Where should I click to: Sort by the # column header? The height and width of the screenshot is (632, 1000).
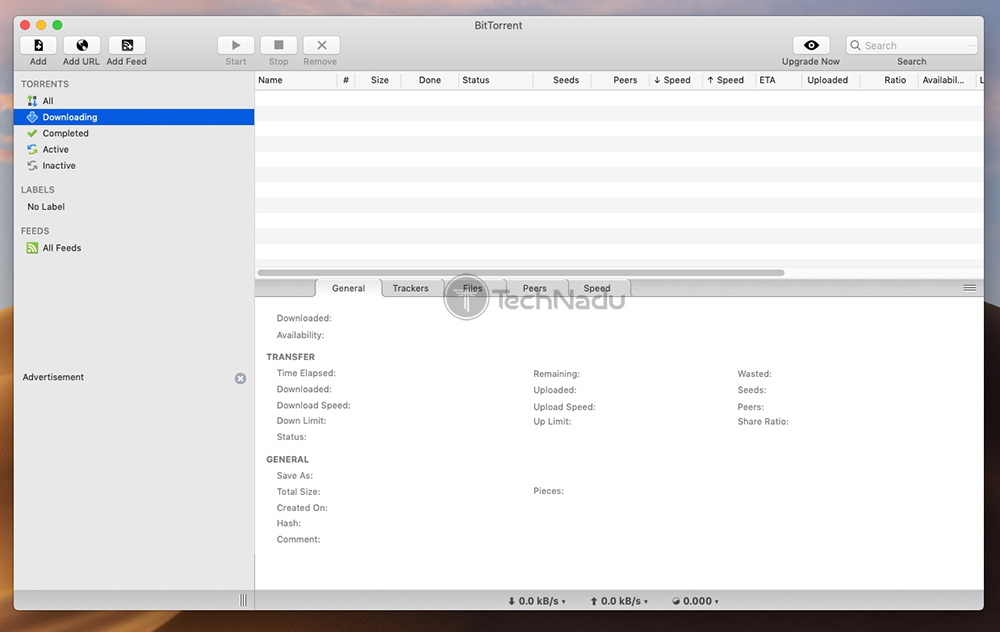[x=346, y=80]
